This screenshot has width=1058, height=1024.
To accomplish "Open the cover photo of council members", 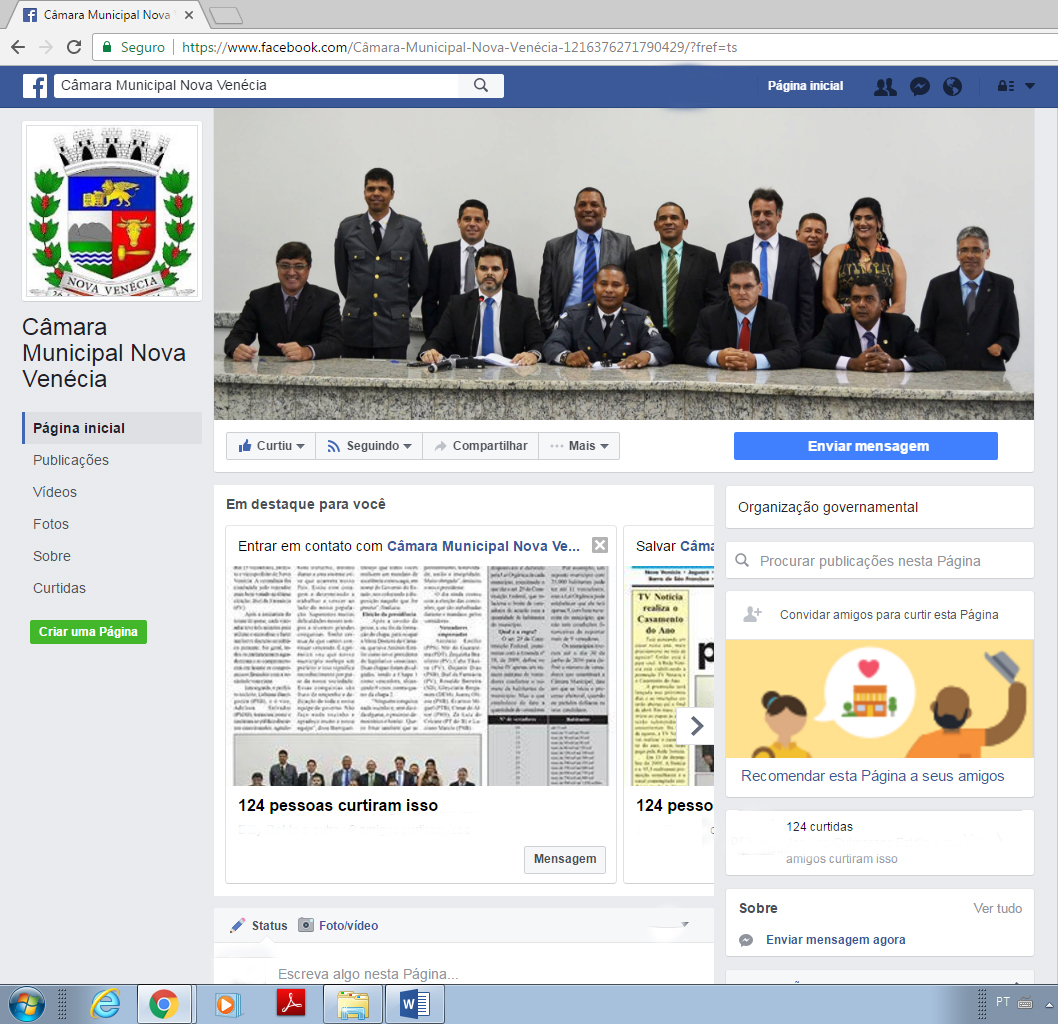I will (x=623, y=264).
